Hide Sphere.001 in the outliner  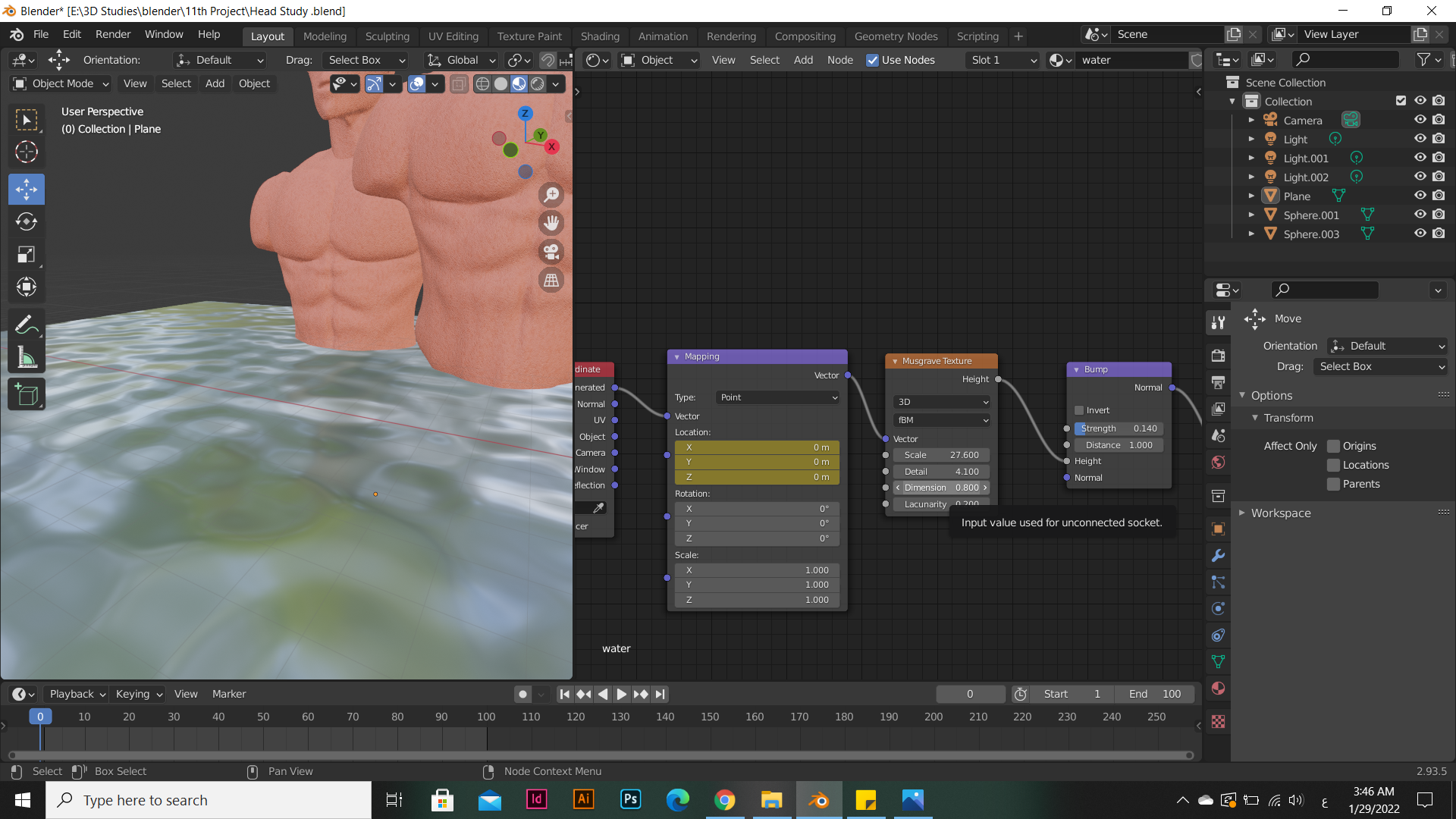tap(1420, 215)
